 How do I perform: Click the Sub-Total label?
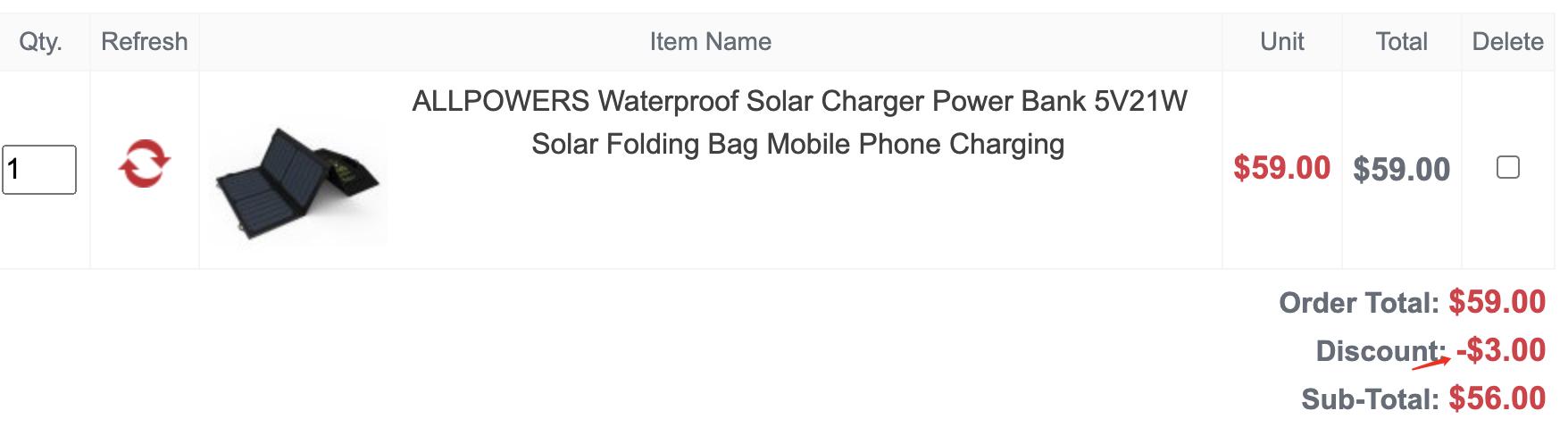pos(1371,399)
